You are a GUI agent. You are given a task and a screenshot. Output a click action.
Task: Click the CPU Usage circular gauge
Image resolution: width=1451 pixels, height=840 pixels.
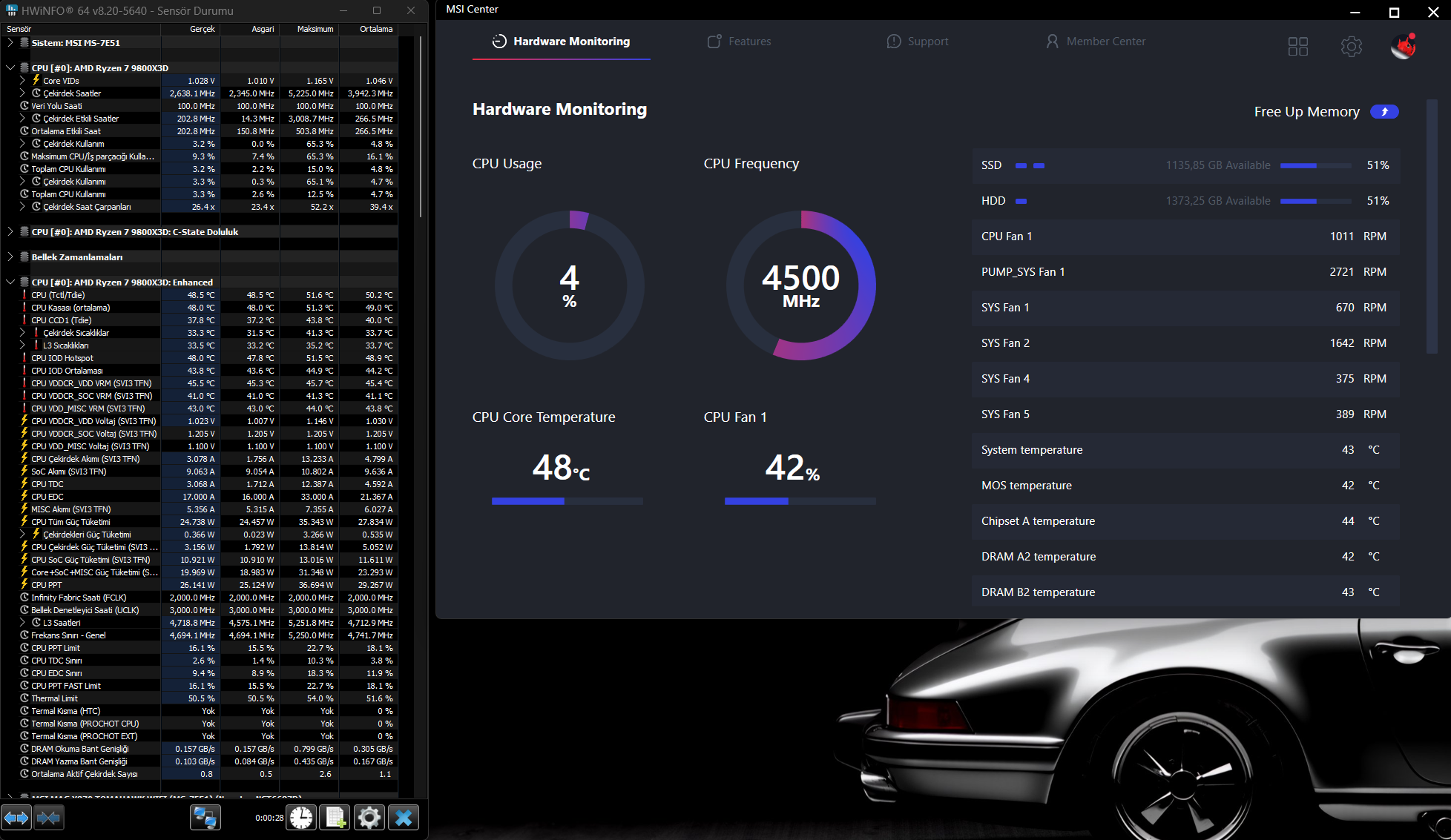click(569, 285)
